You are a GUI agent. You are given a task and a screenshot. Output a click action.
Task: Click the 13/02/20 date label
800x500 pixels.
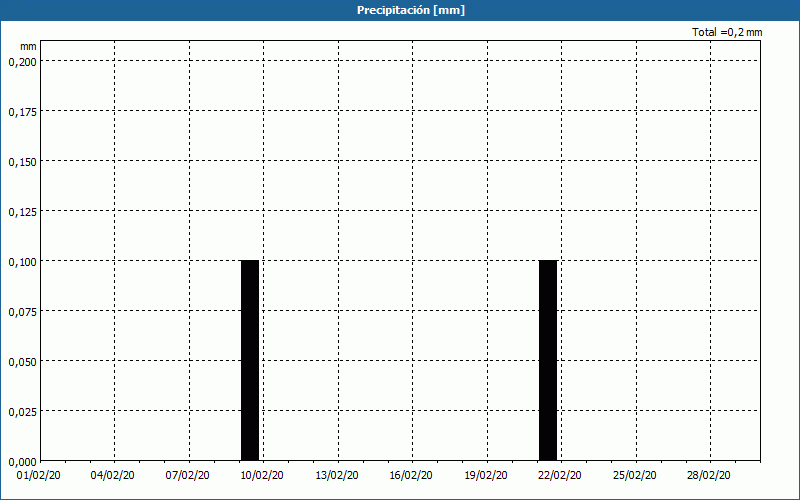(337, 476)
